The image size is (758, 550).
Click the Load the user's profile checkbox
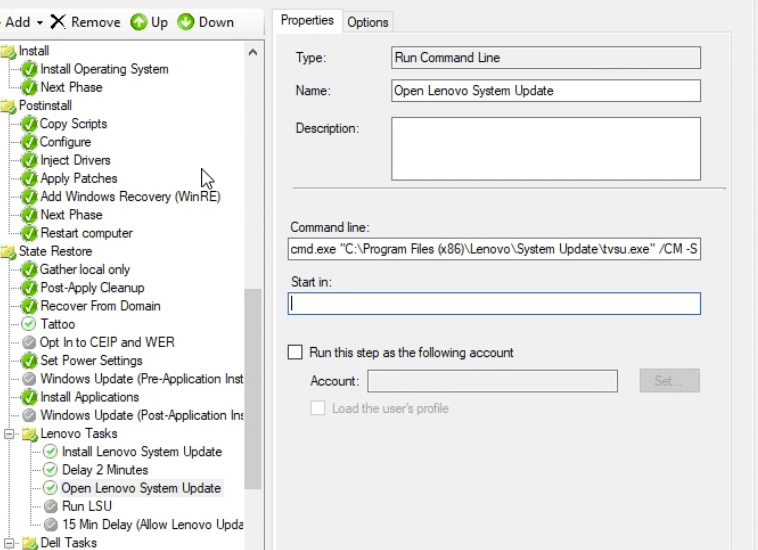318,408
